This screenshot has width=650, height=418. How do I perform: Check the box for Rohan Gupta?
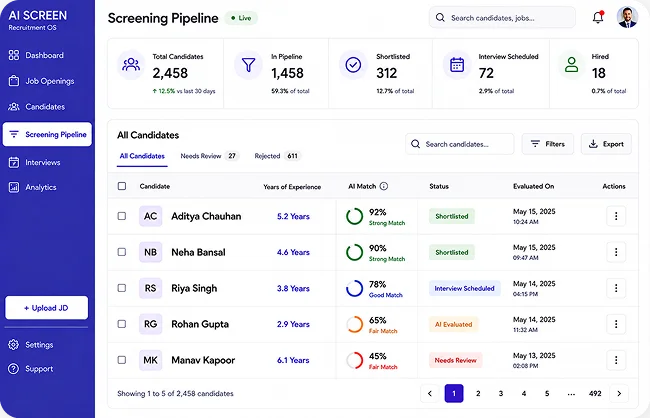(122, 324)
